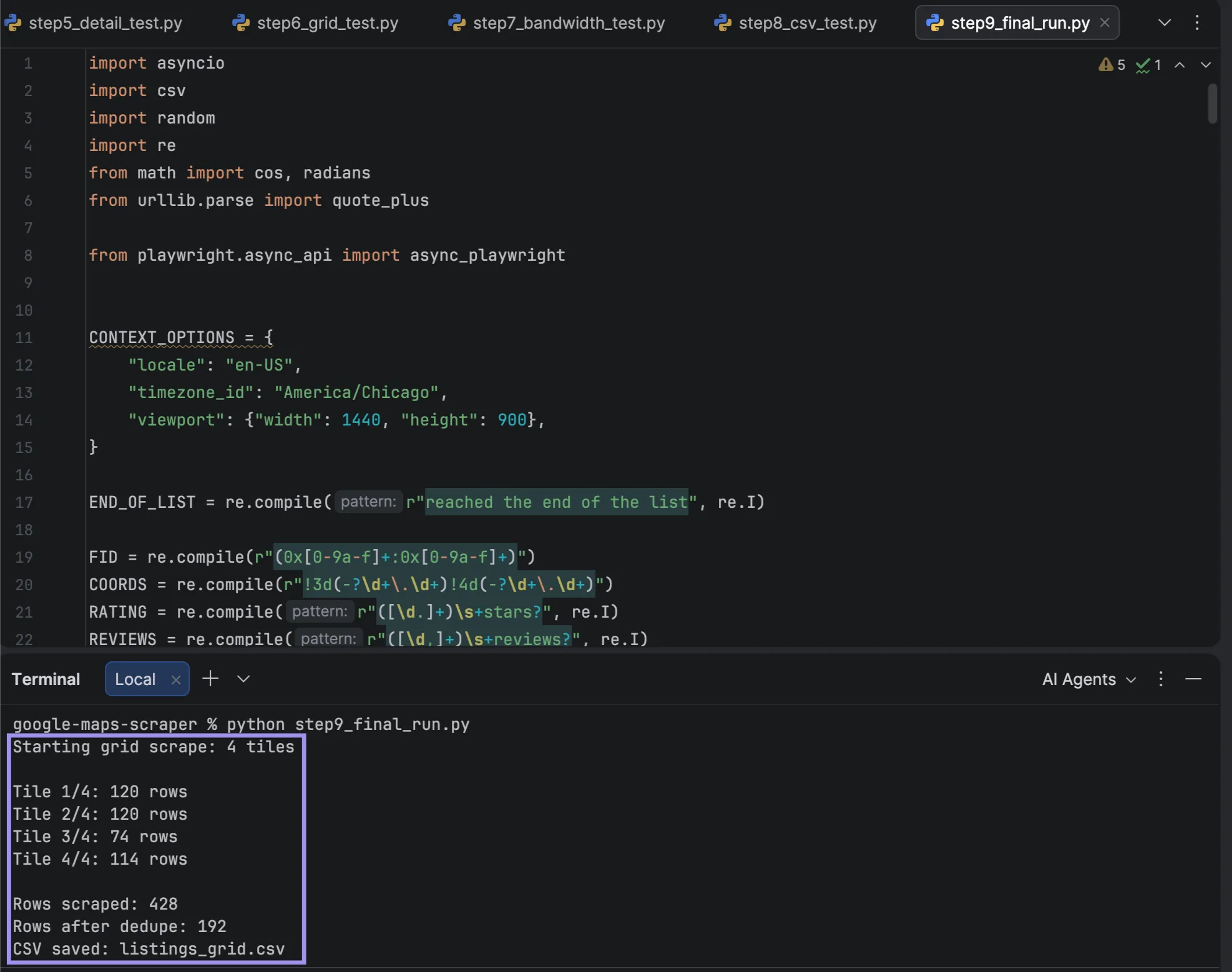1232x972 pixels.
Task: Click 'Tile 2/4: 120 rows' output line
Action: point(100,814)
